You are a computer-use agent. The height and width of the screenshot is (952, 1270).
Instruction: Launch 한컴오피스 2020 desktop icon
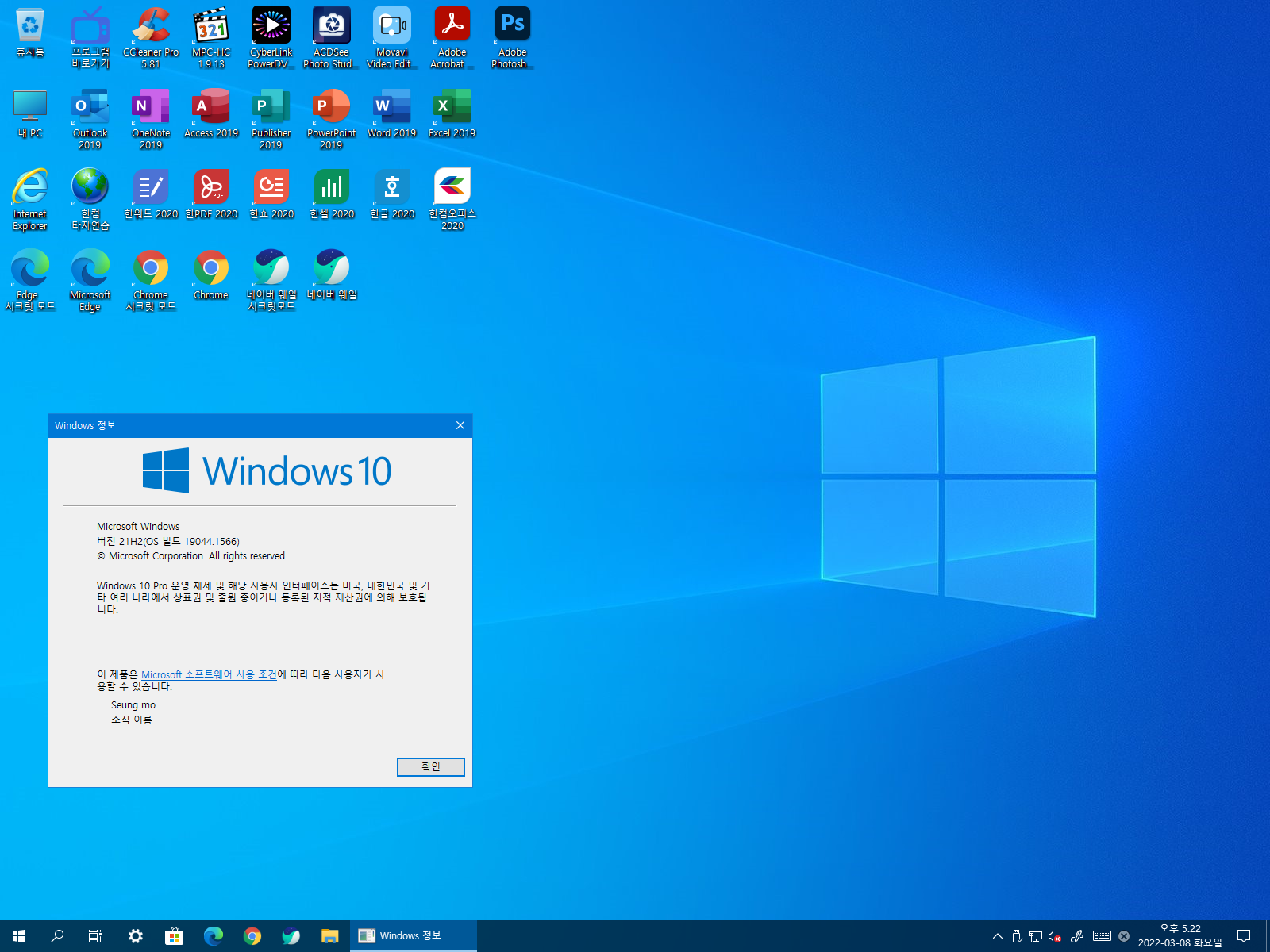(452, 199)
